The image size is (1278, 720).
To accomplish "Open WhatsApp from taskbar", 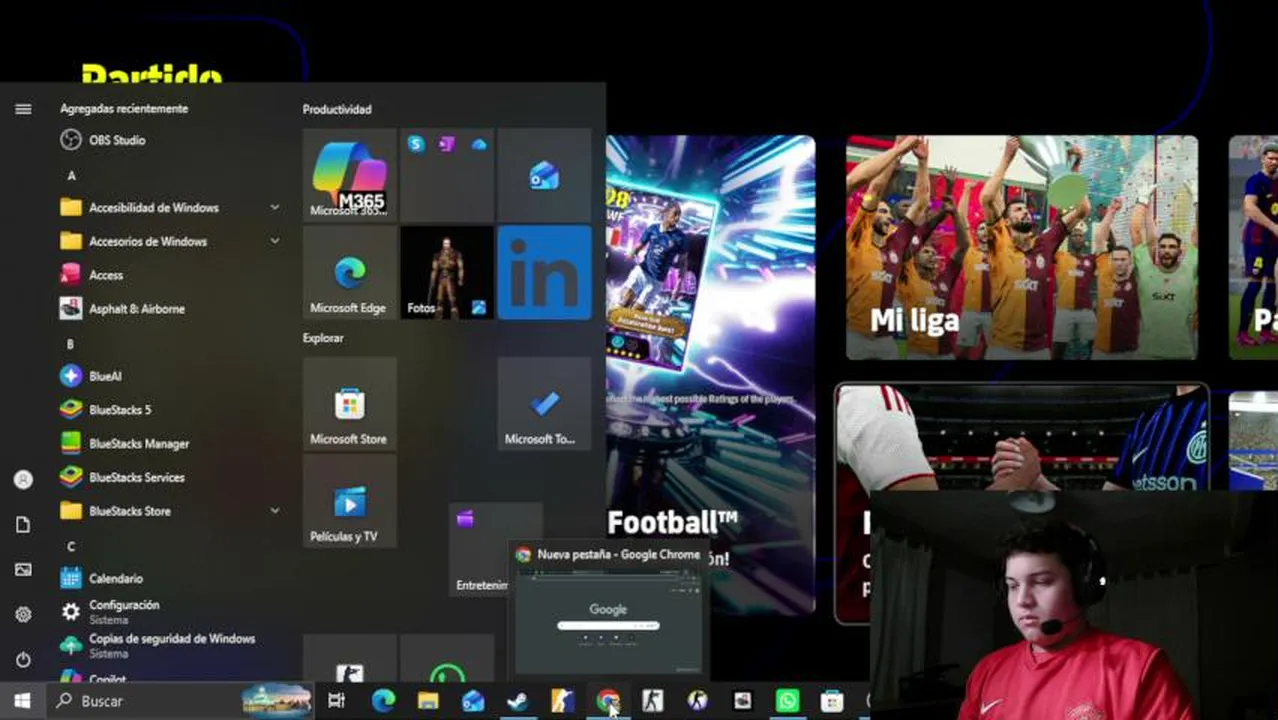I will [787, 701].
